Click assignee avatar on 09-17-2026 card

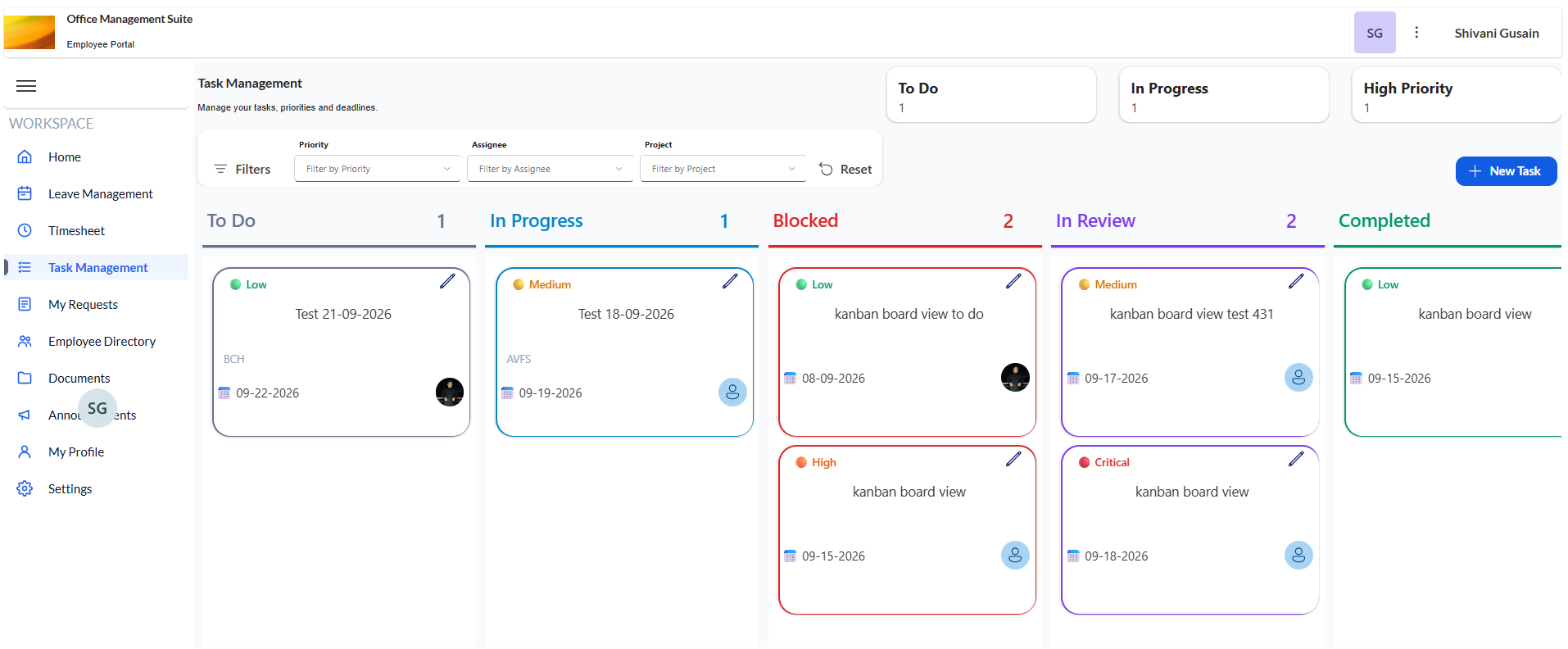(1298, 378)
